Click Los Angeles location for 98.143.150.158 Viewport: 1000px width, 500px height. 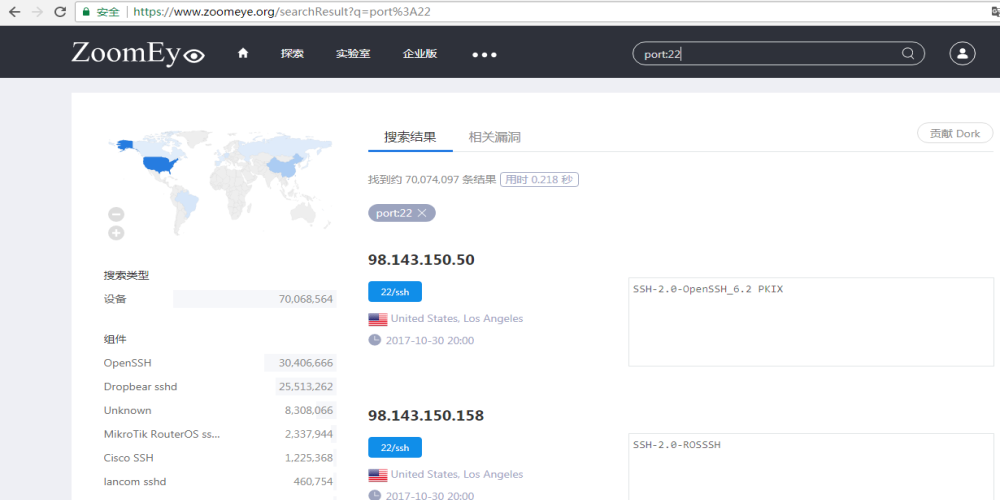[493, 474]
